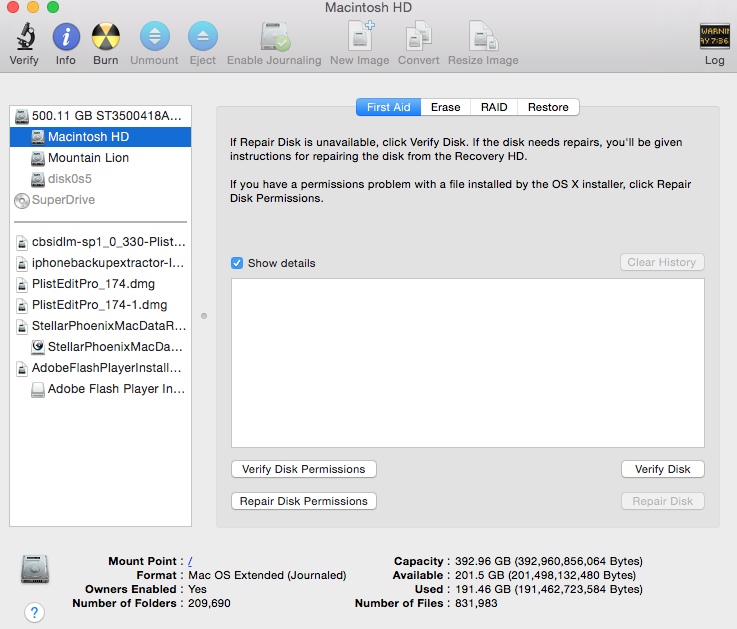Click the Number of Folders value 209,690
This screenshot has height=629, width=737.
click(209, 603)
